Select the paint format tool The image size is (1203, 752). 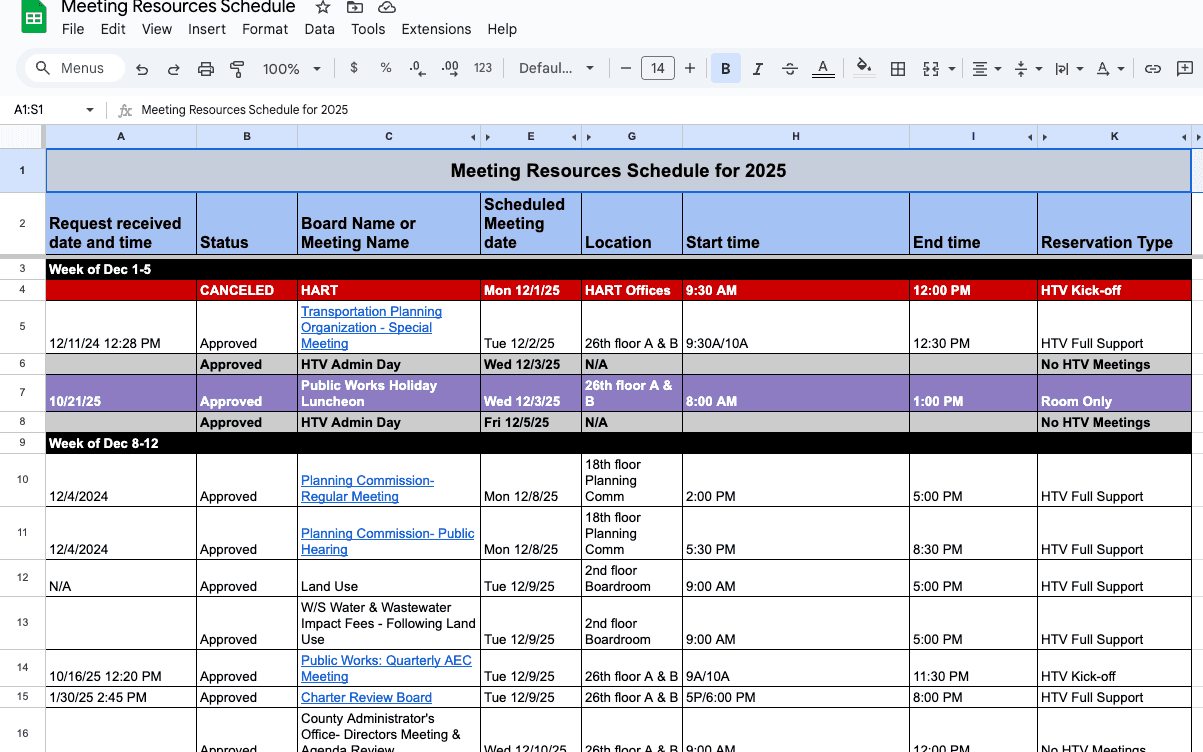tap(237, 69)
